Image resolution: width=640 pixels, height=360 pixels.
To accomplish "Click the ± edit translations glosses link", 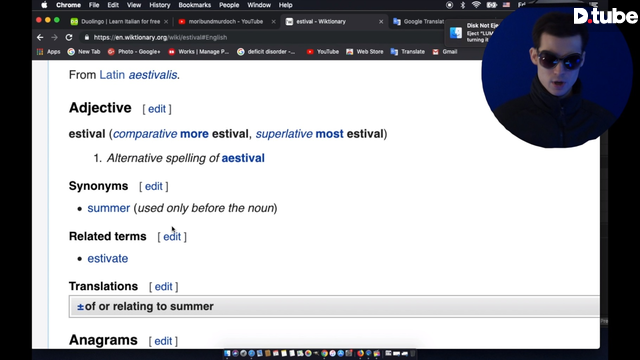I will point(80,307).
